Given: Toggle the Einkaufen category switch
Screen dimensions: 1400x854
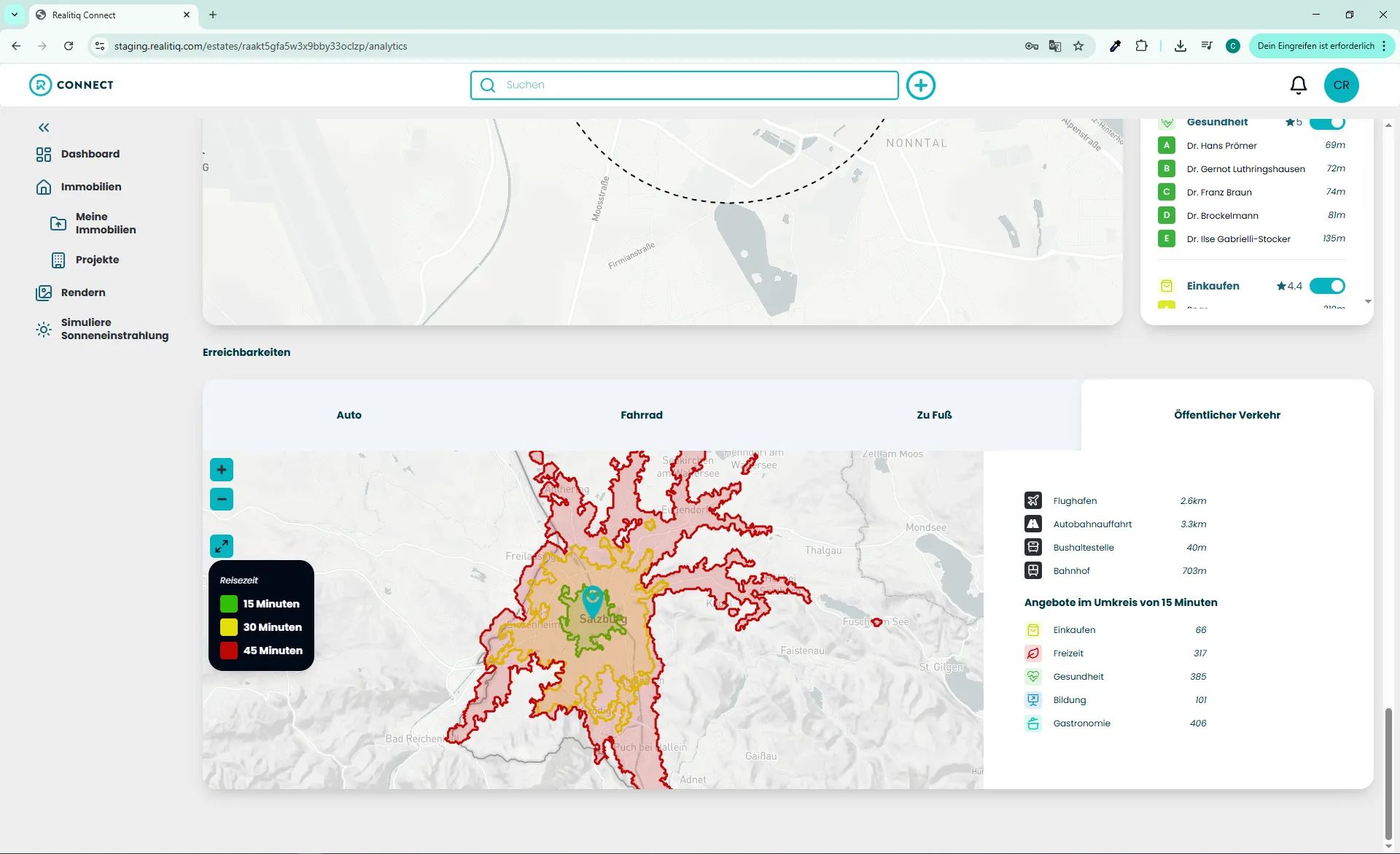Looking at the screenshot, I should click(x=1327, y=286).
